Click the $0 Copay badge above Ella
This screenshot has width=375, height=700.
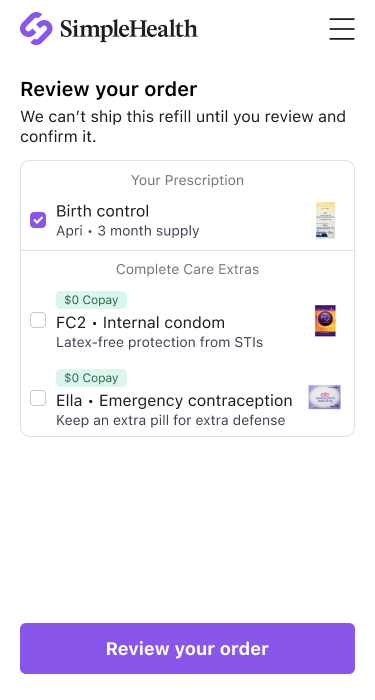92,378
